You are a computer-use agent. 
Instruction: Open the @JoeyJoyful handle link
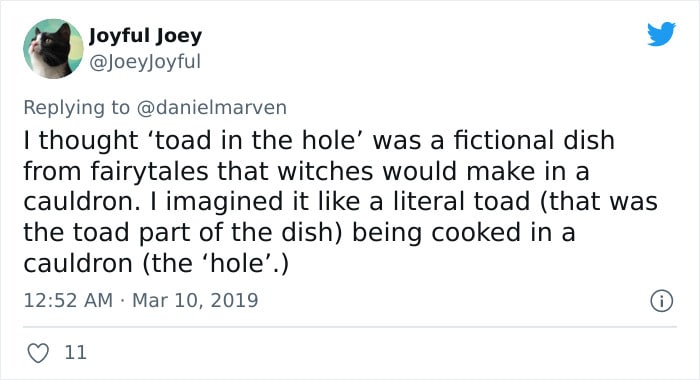click(145, 62)
